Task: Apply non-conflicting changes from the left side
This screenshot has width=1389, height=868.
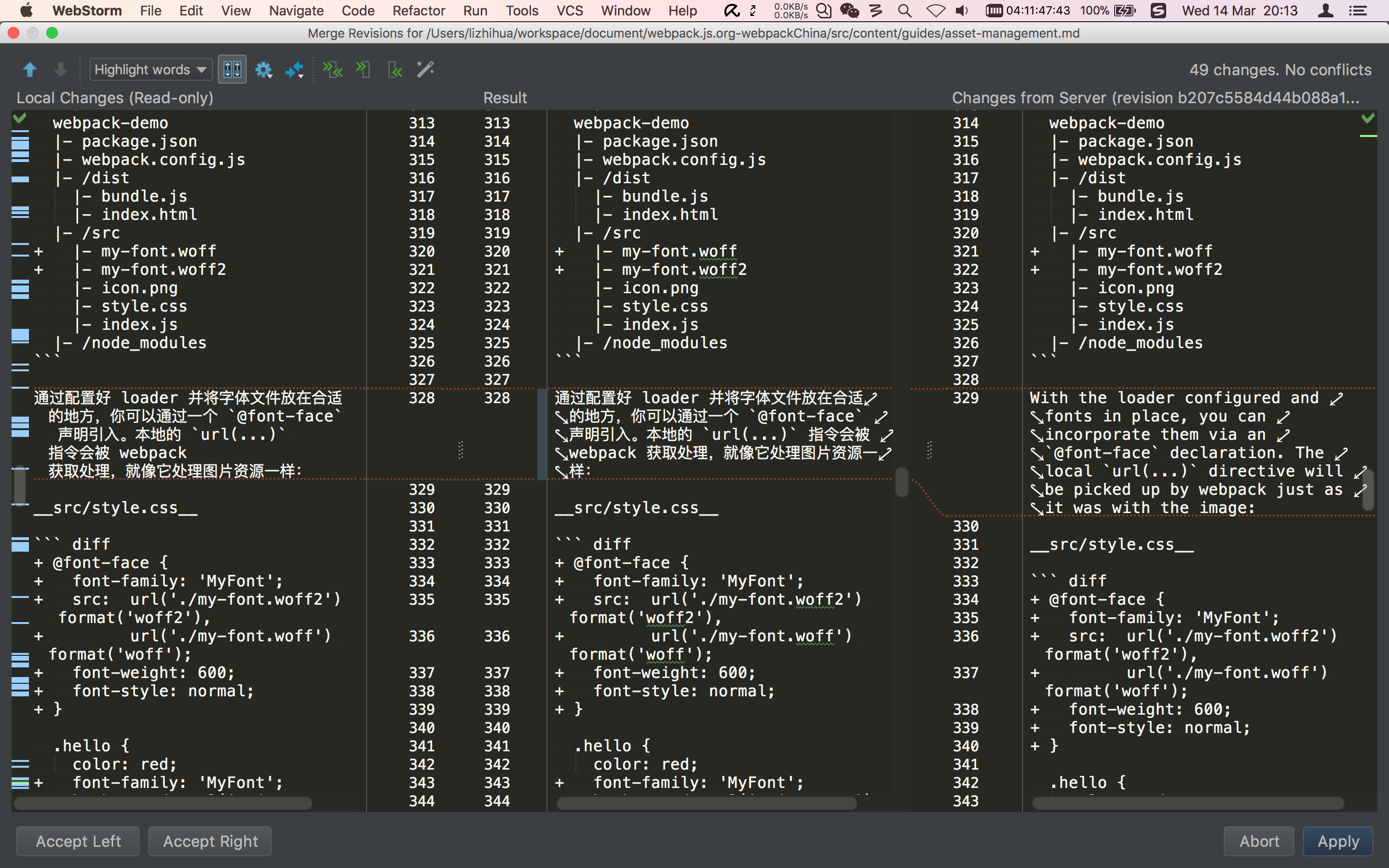Action: coord(363,69)
